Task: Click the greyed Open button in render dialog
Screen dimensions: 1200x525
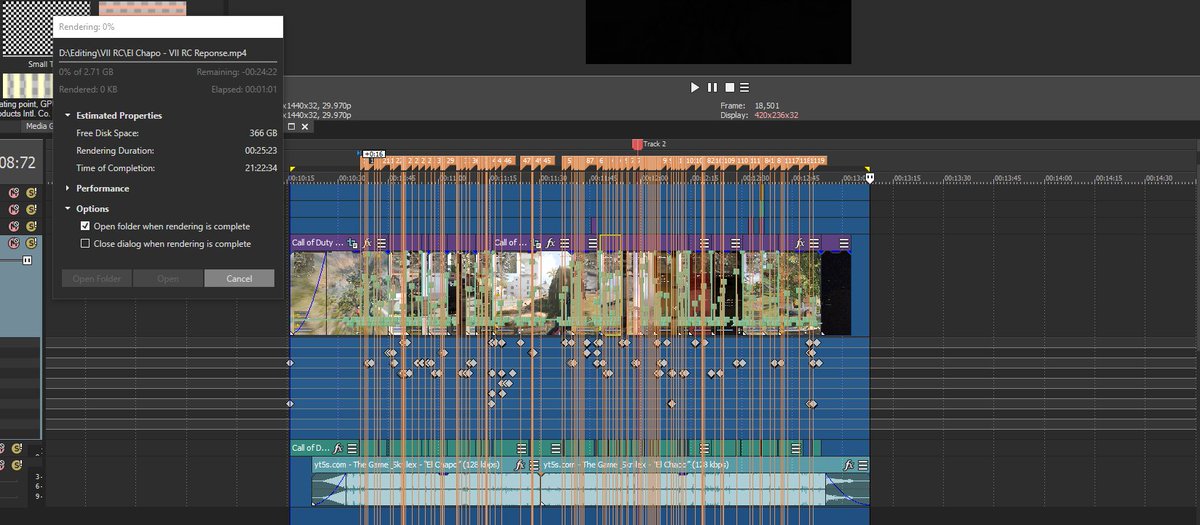Action: coord(168,278)
